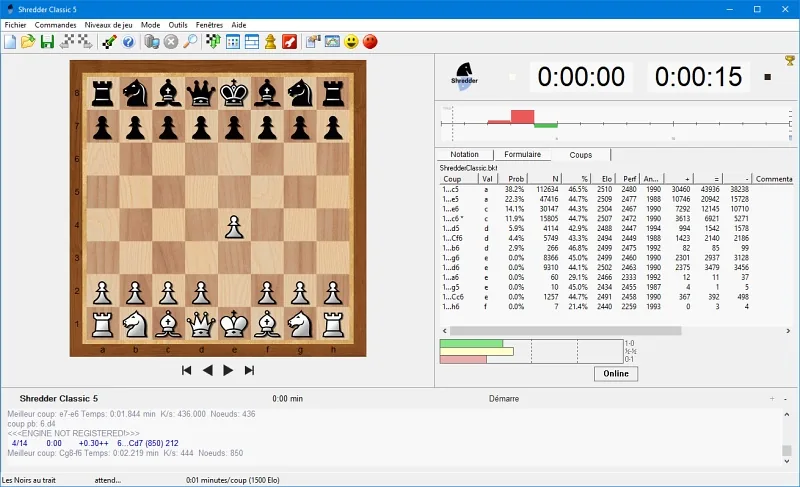Click the plus sign in engine panel header
800x487 pixels.
772,399
